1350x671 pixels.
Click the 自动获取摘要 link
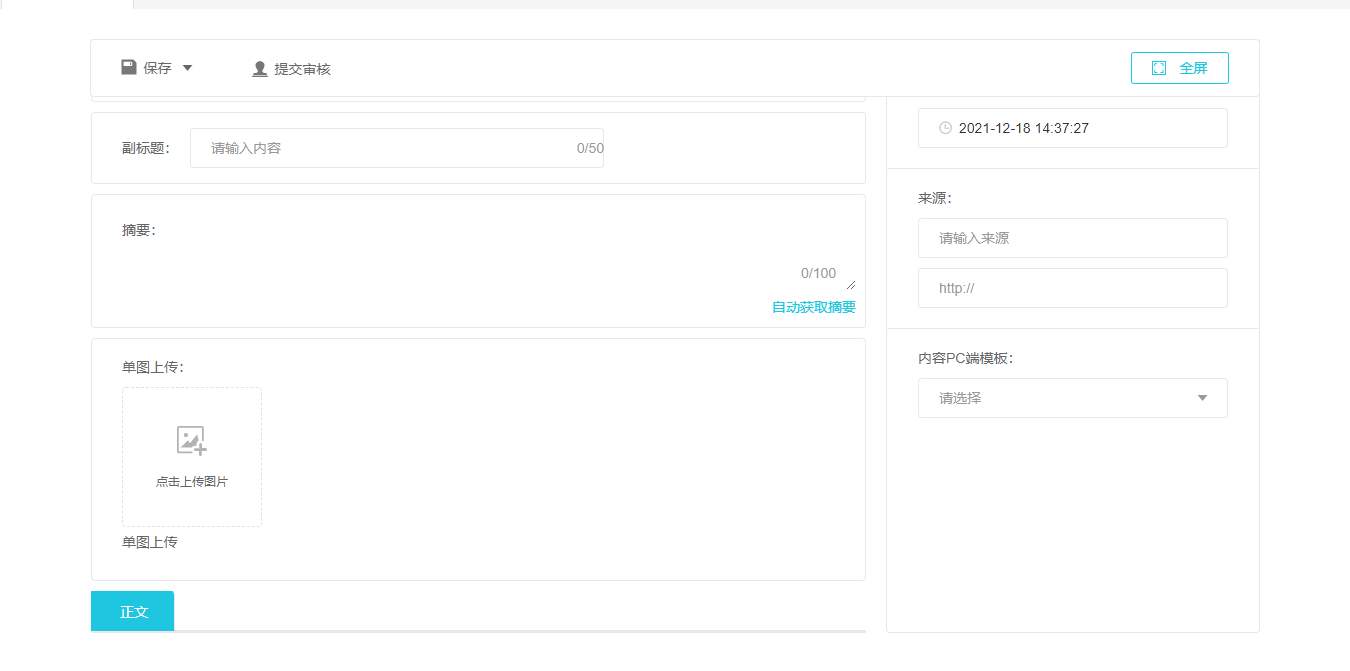(x=814, y=307)
